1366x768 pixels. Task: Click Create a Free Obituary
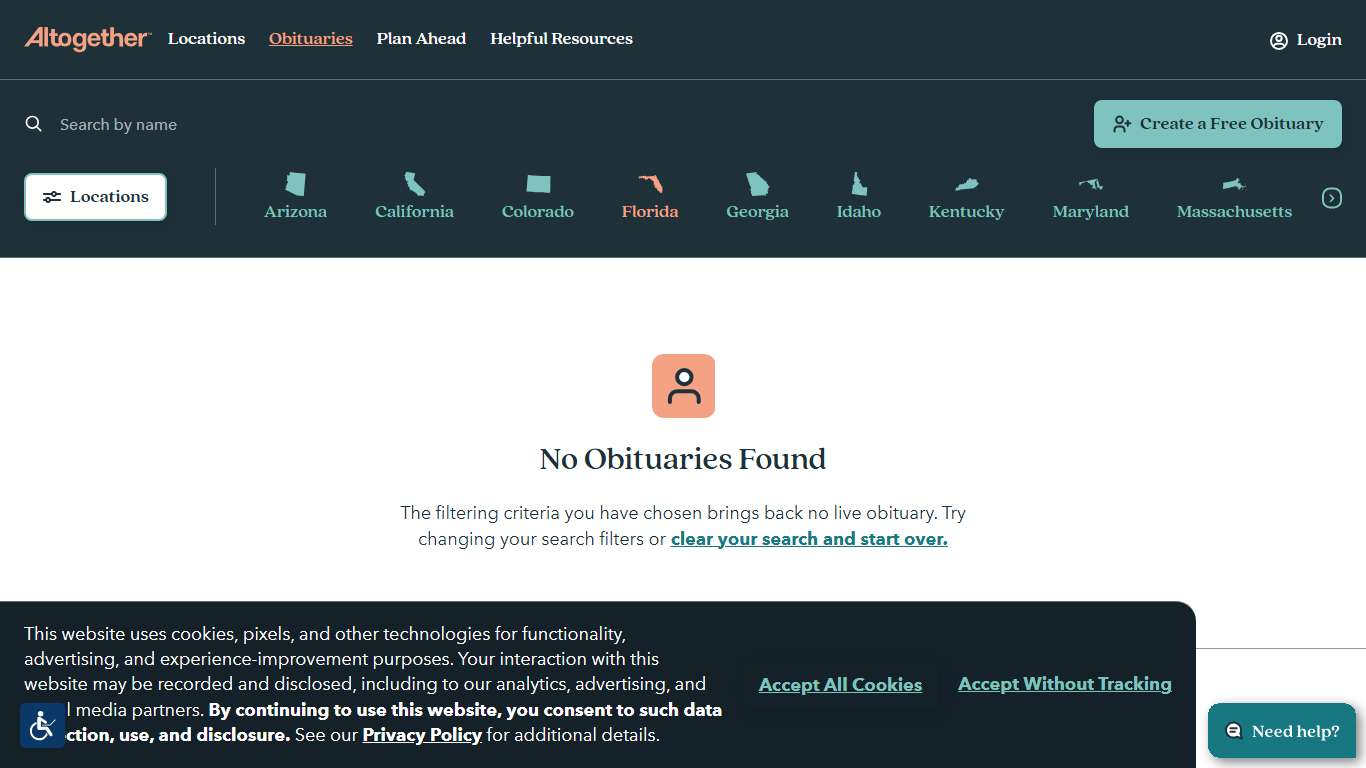[x=1217, y=123]
